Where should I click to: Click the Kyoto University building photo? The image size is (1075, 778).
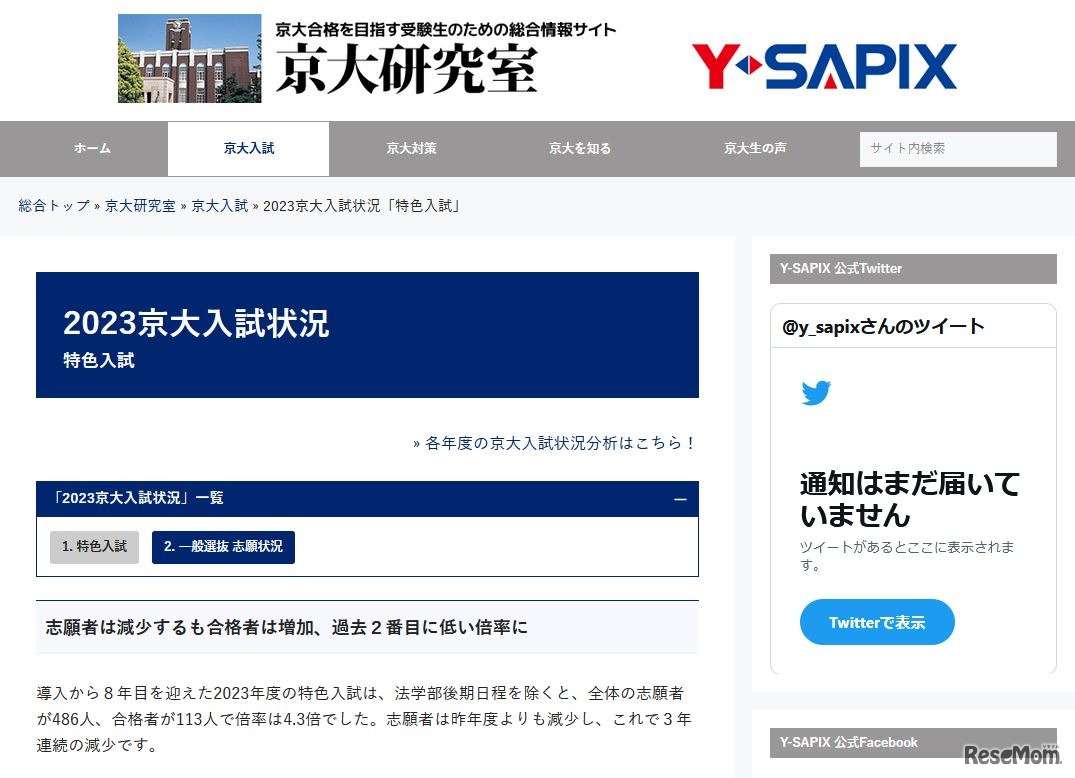click(189, 58)
